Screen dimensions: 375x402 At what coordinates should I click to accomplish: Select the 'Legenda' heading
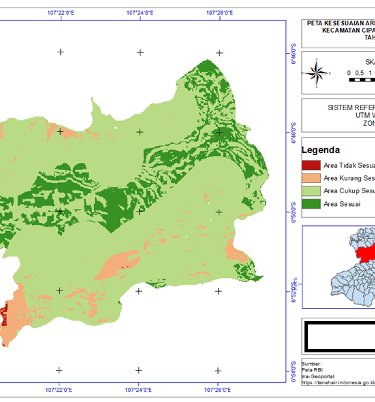(321, 150)
